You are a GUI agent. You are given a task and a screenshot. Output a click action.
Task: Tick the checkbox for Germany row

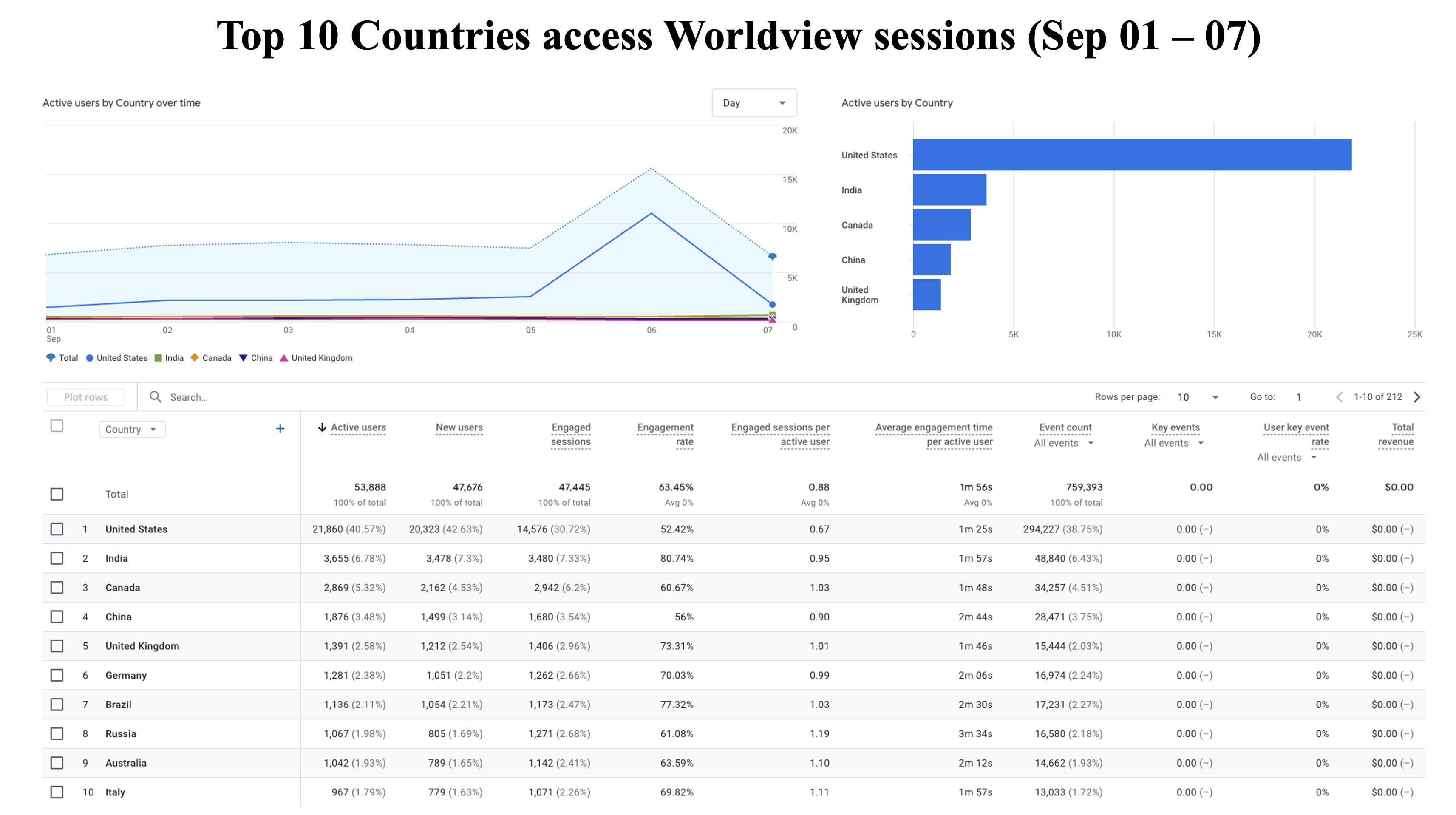pyautogui.click(x=57, y=675)
